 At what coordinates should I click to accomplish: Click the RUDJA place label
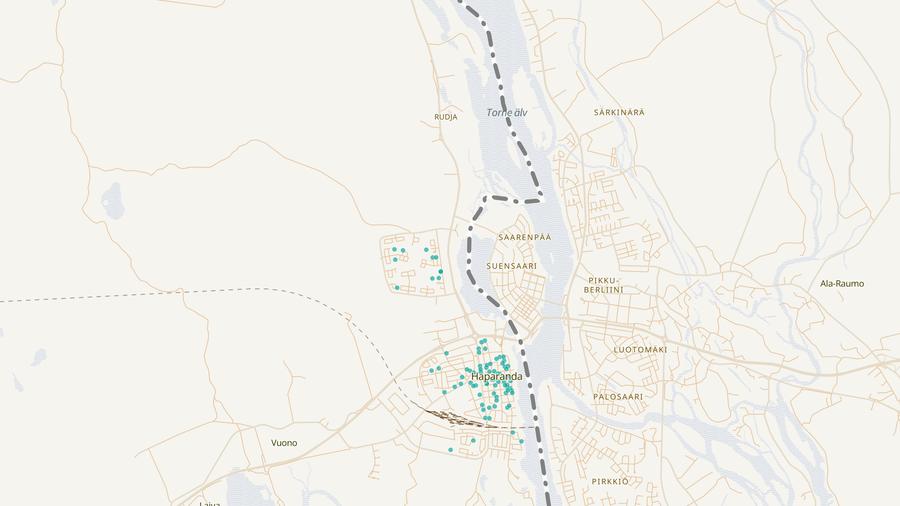(x=446, y=117)
